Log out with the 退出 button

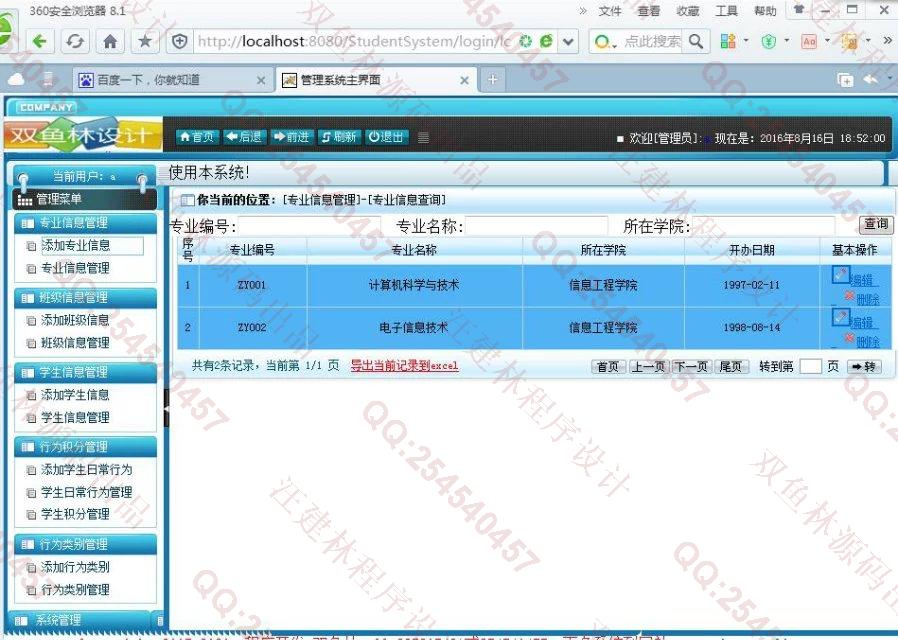[x=387, y=137]
